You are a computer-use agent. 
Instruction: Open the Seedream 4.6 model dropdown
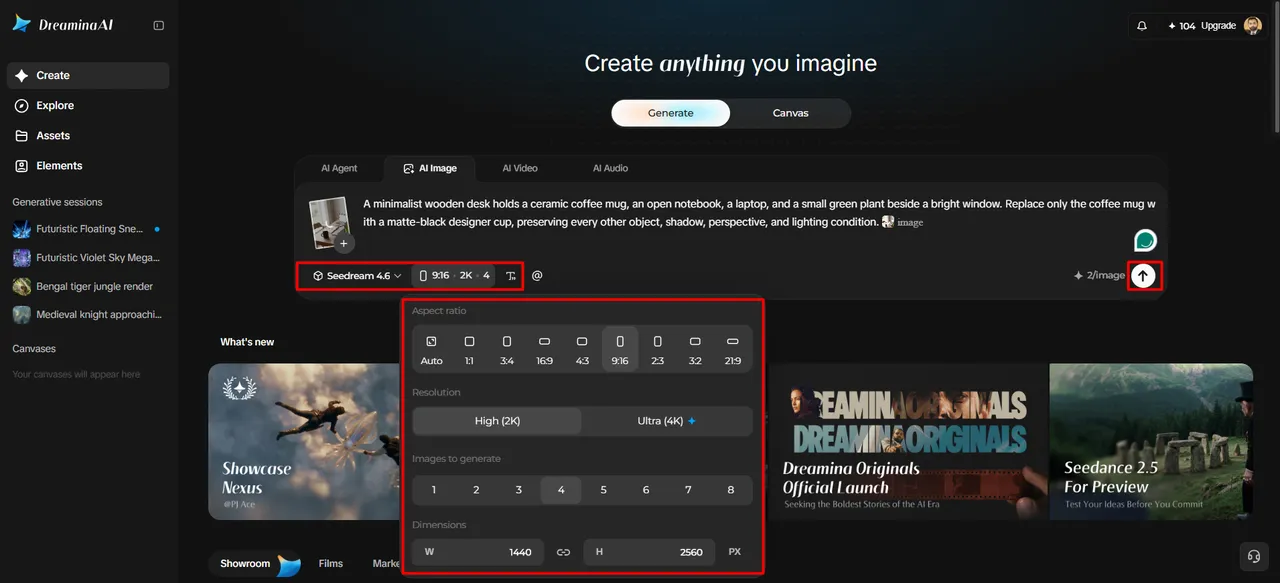357,276
